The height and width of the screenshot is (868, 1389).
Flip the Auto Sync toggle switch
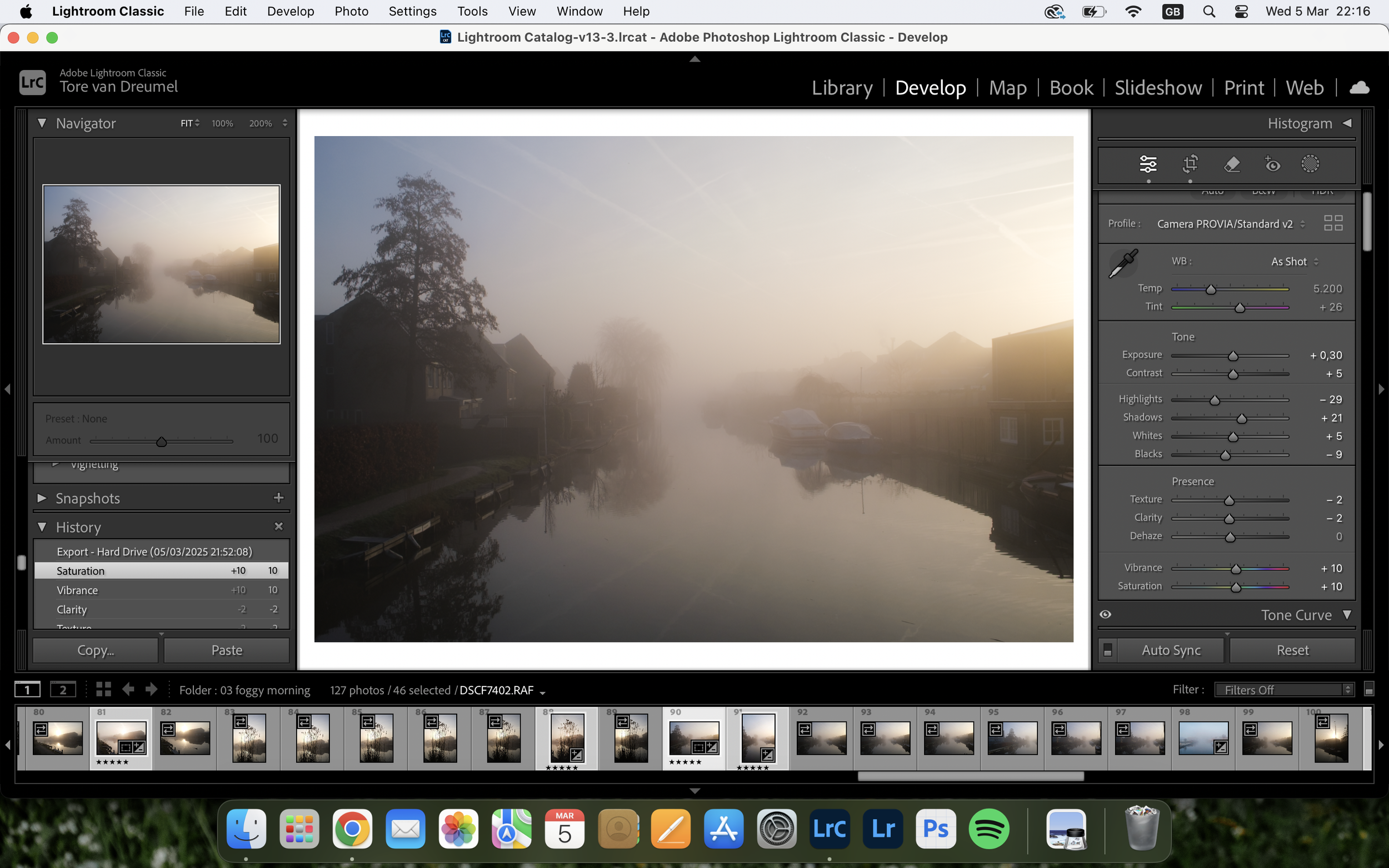point(1108,650)
